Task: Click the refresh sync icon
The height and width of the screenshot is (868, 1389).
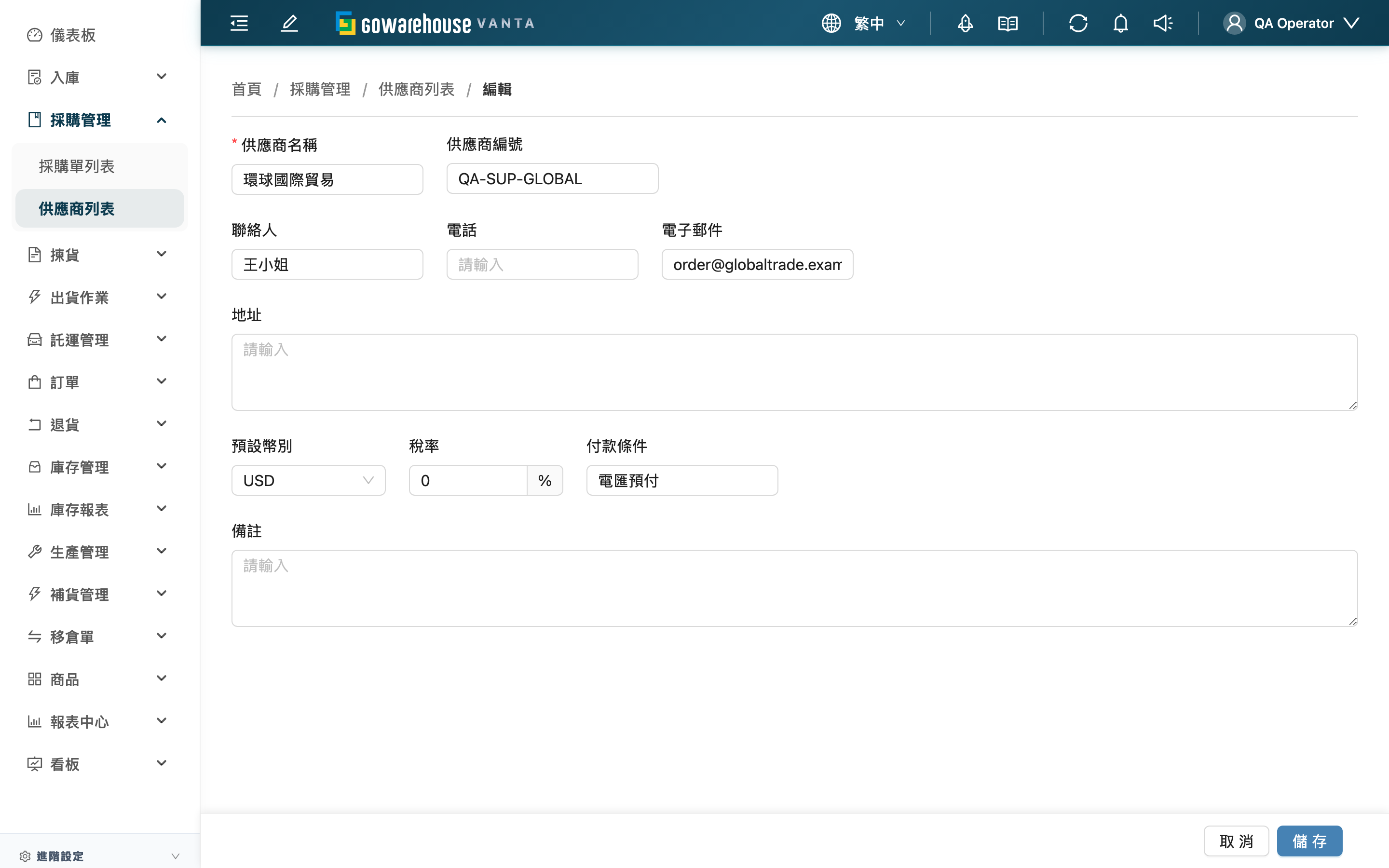Action: [1078, 23]
